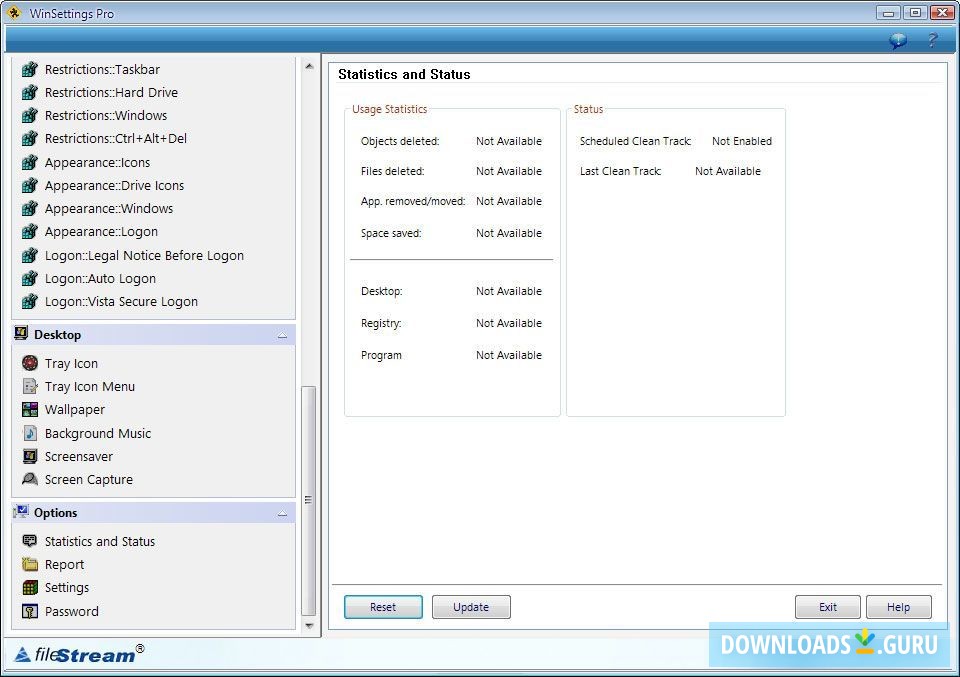960x677 pixels.
Task: Click the Desktop section header icon
Action: point(21,334)
